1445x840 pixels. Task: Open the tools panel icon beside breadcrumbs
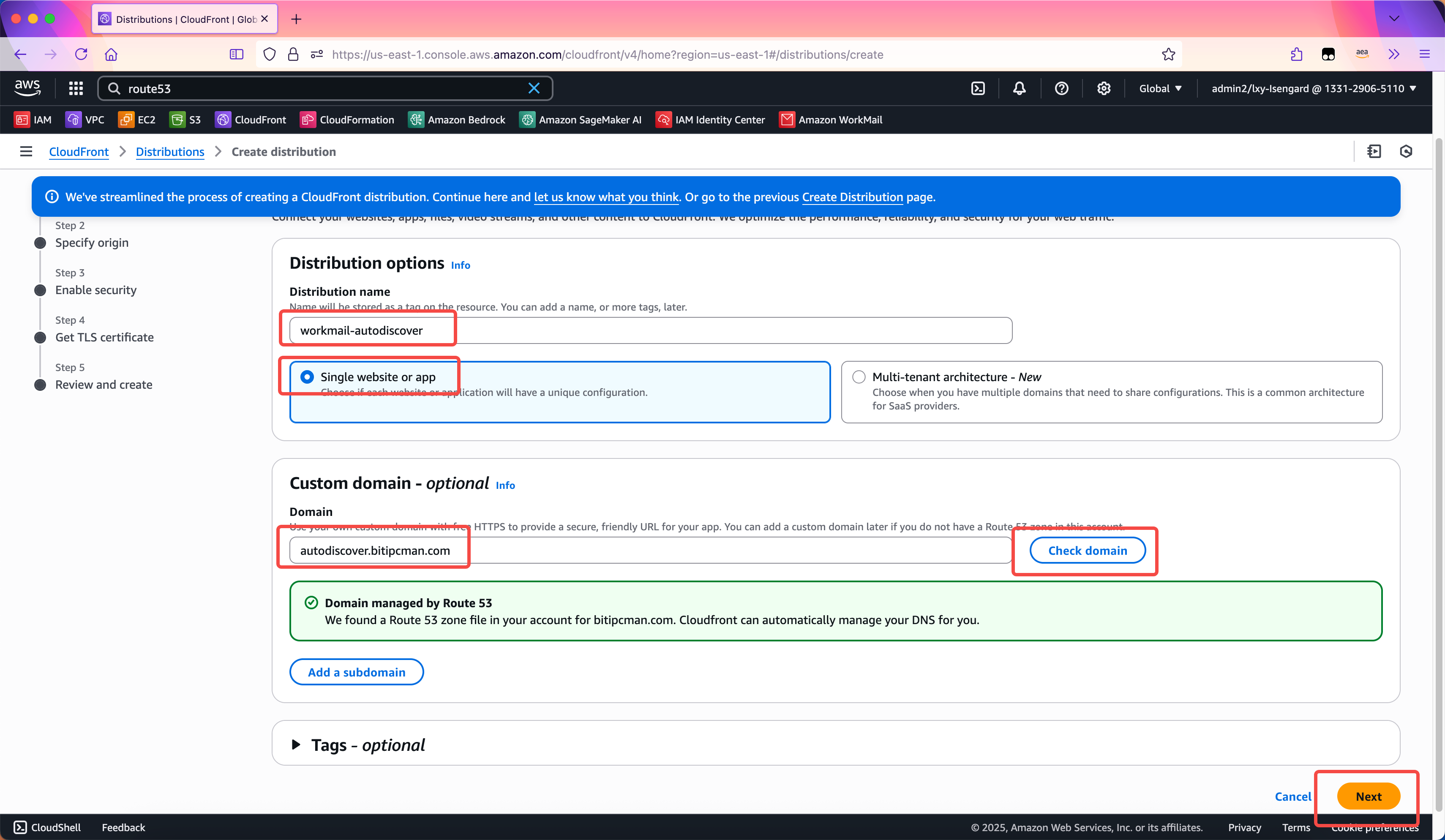1374,151
